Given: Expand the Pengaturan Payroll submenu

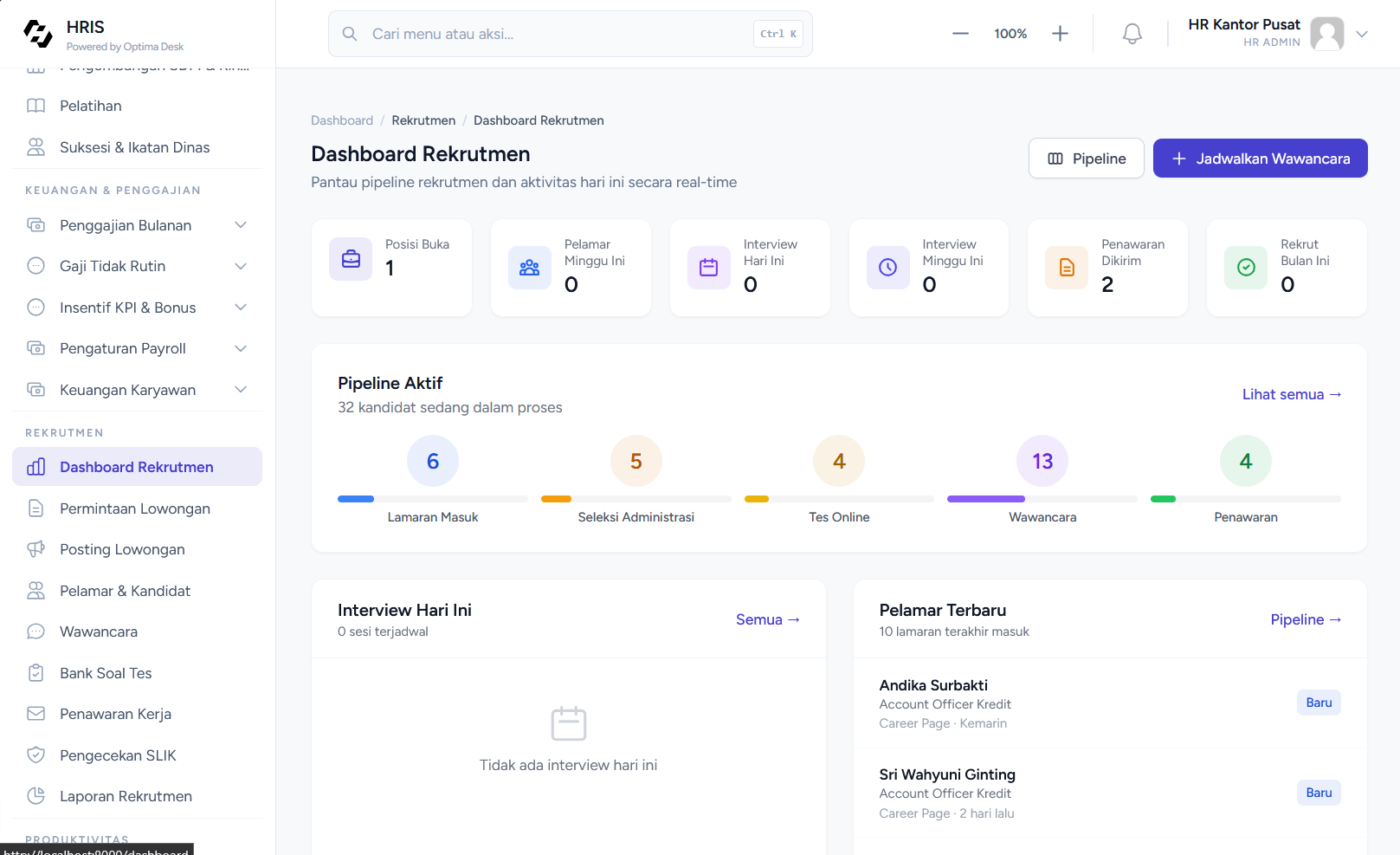Looking at the screenshot, I should 241,348.
